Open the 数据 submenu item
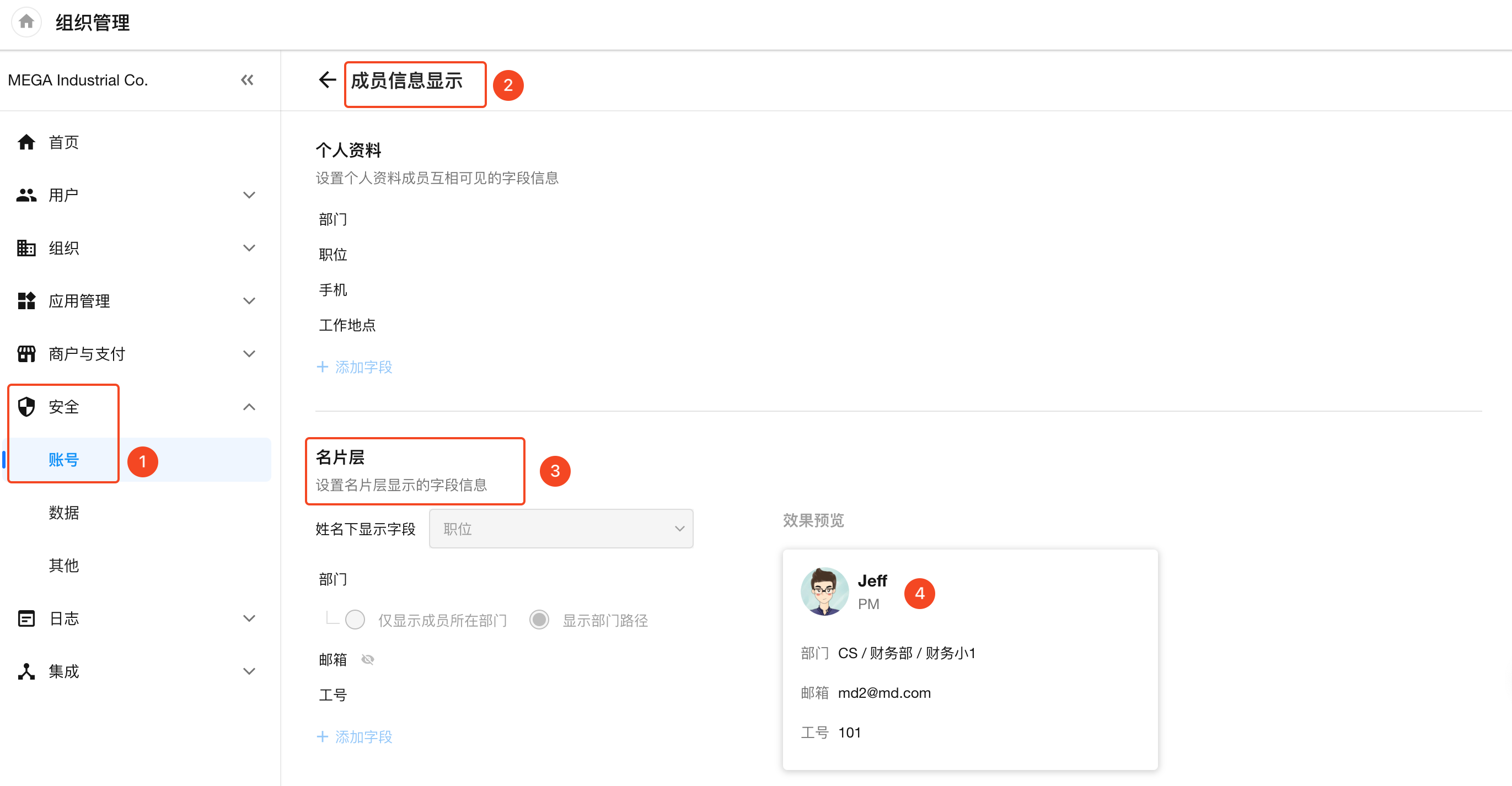The height and width of the screenshot is (786, 1512). pos(63,513)
